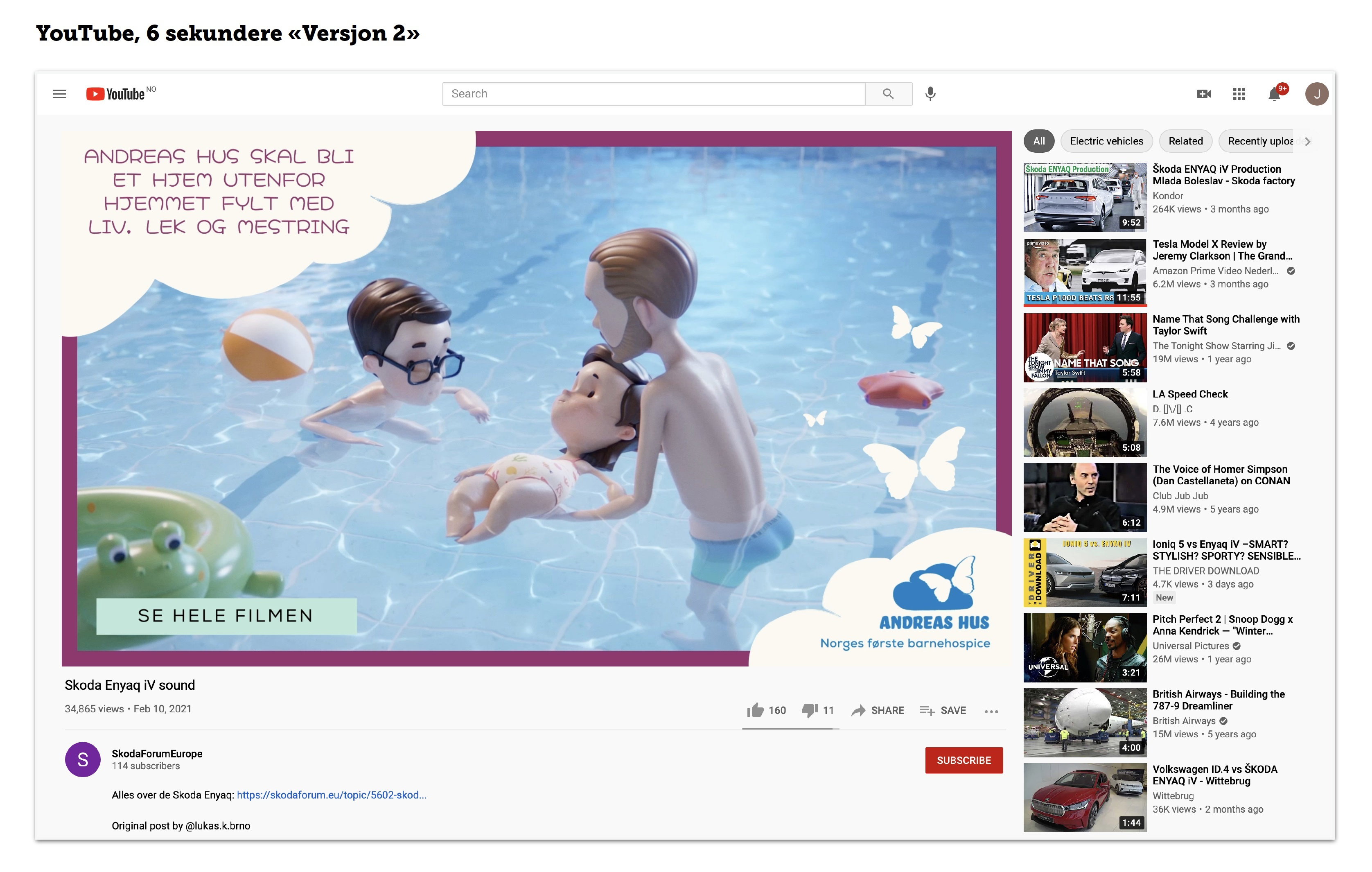Start voice search with the microphone

pos(930,93)
